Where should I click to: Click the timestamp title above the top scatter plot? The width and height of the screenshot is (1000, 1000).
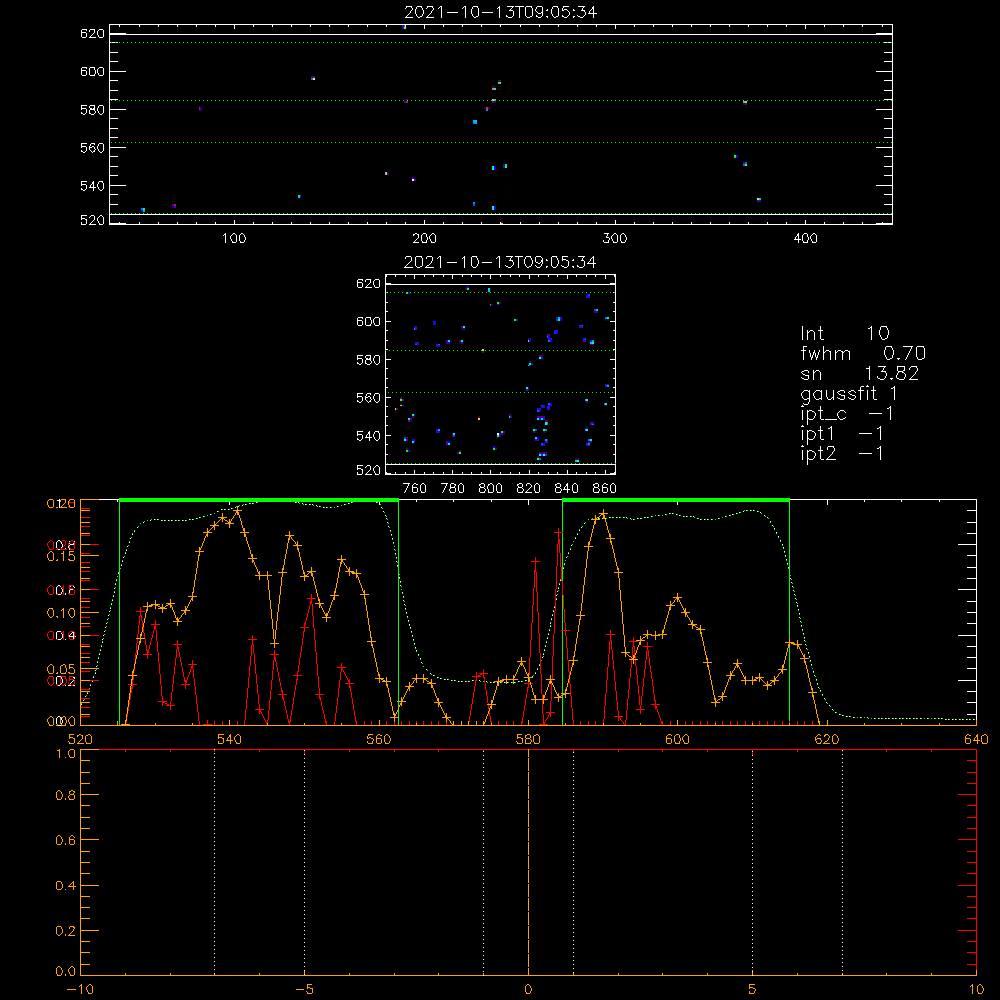(501, 12)
